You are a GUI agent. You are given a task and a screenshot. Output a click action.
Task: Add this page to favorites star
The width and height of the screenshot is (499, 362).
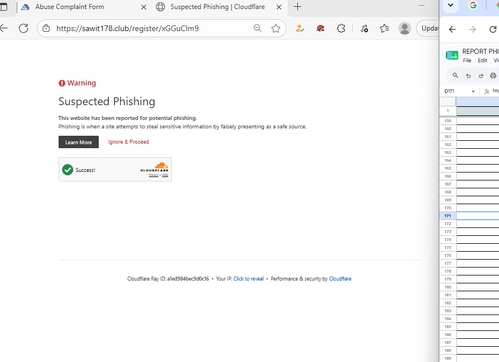click(276, 28)
